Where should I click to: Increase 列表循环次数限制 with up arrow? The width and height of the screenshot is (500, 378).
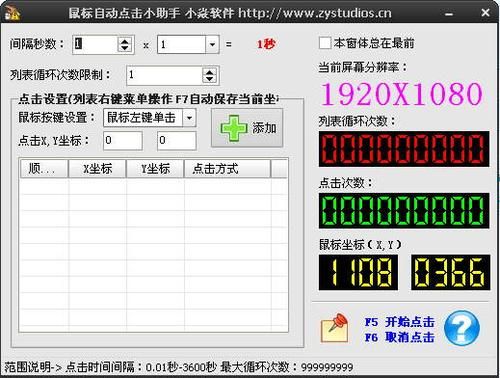coord(209,72)
